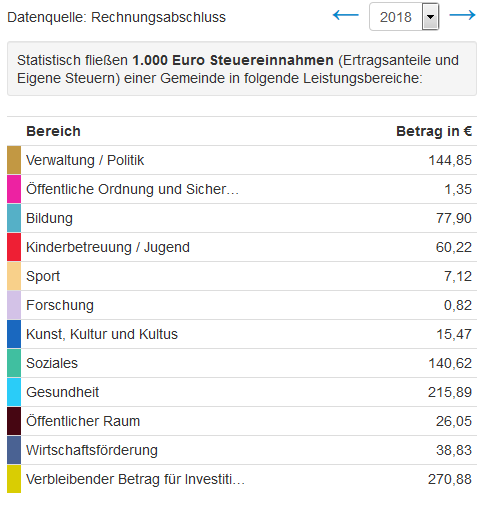Go to previous year with left arrow
This screenshot has height=525, width=480.
345,15
